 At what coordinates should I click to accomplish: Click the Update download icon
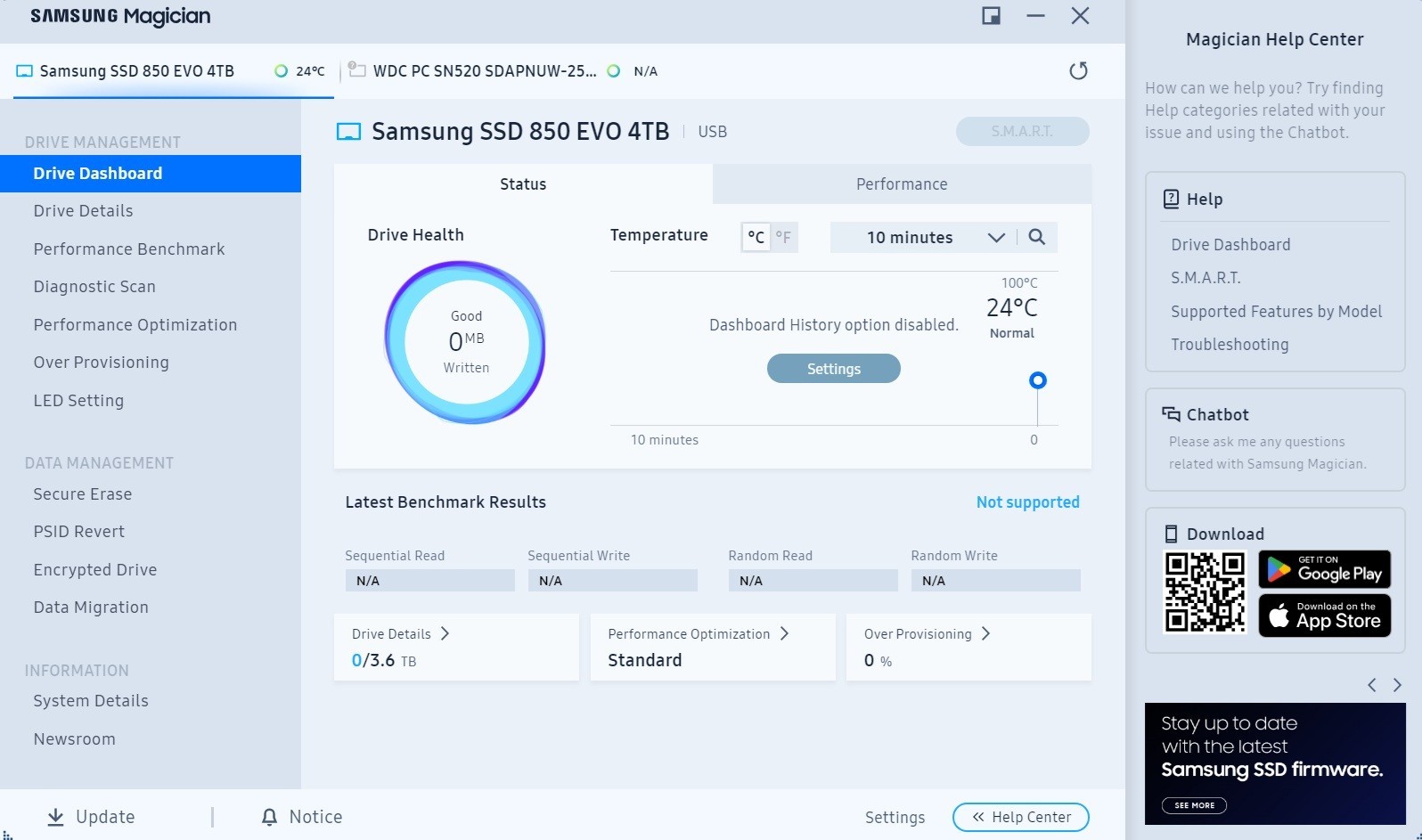point(55,817)
